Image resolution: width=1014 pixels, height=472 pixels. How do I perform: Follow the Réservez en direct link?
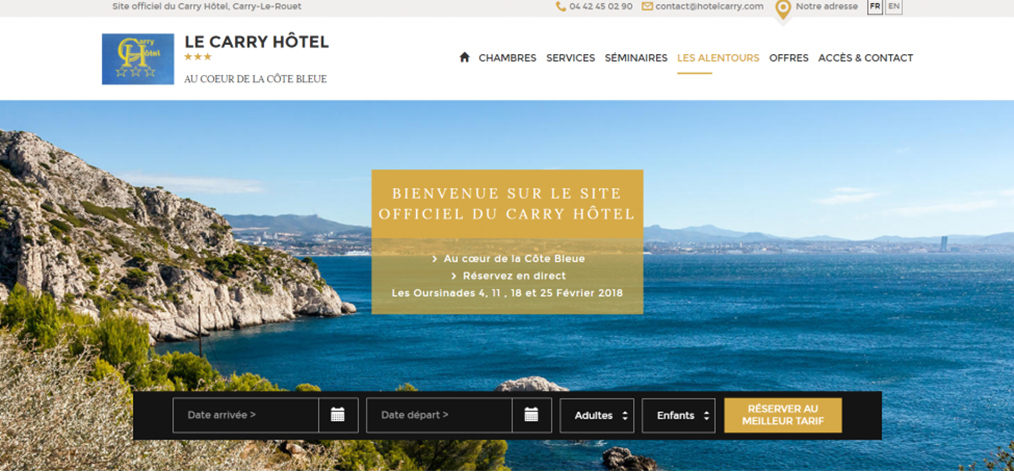(x=508, y=276)
